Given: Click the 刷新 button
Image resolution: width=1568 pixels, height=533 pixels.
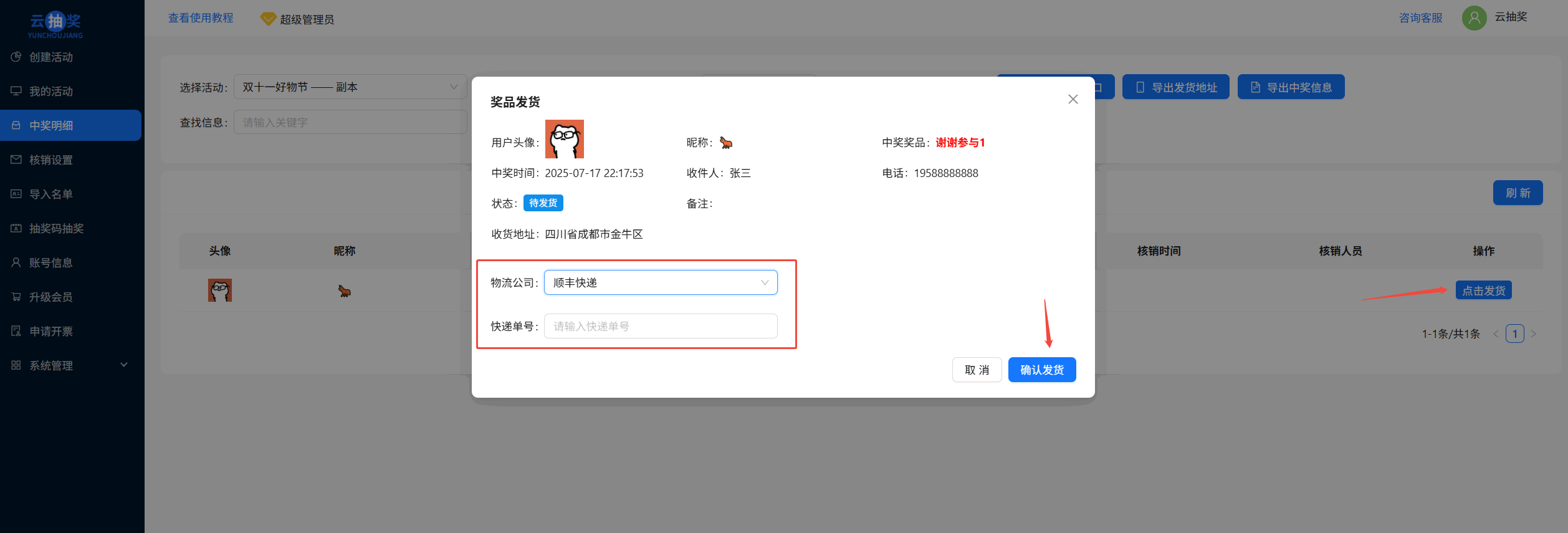Looking at the screenshot, I should 1518,193.
